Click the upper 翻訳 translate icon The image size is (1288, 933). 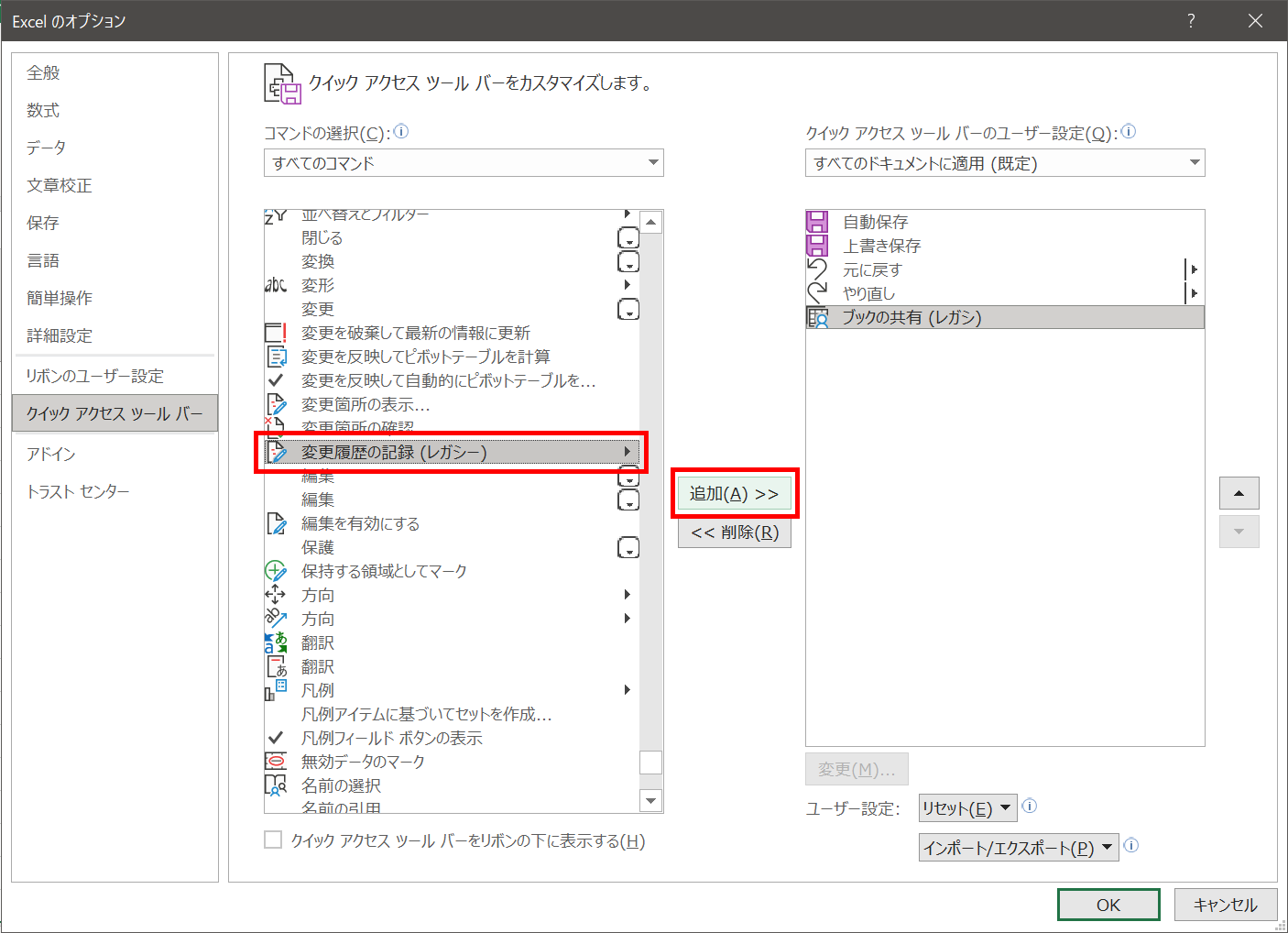(276, 642)
